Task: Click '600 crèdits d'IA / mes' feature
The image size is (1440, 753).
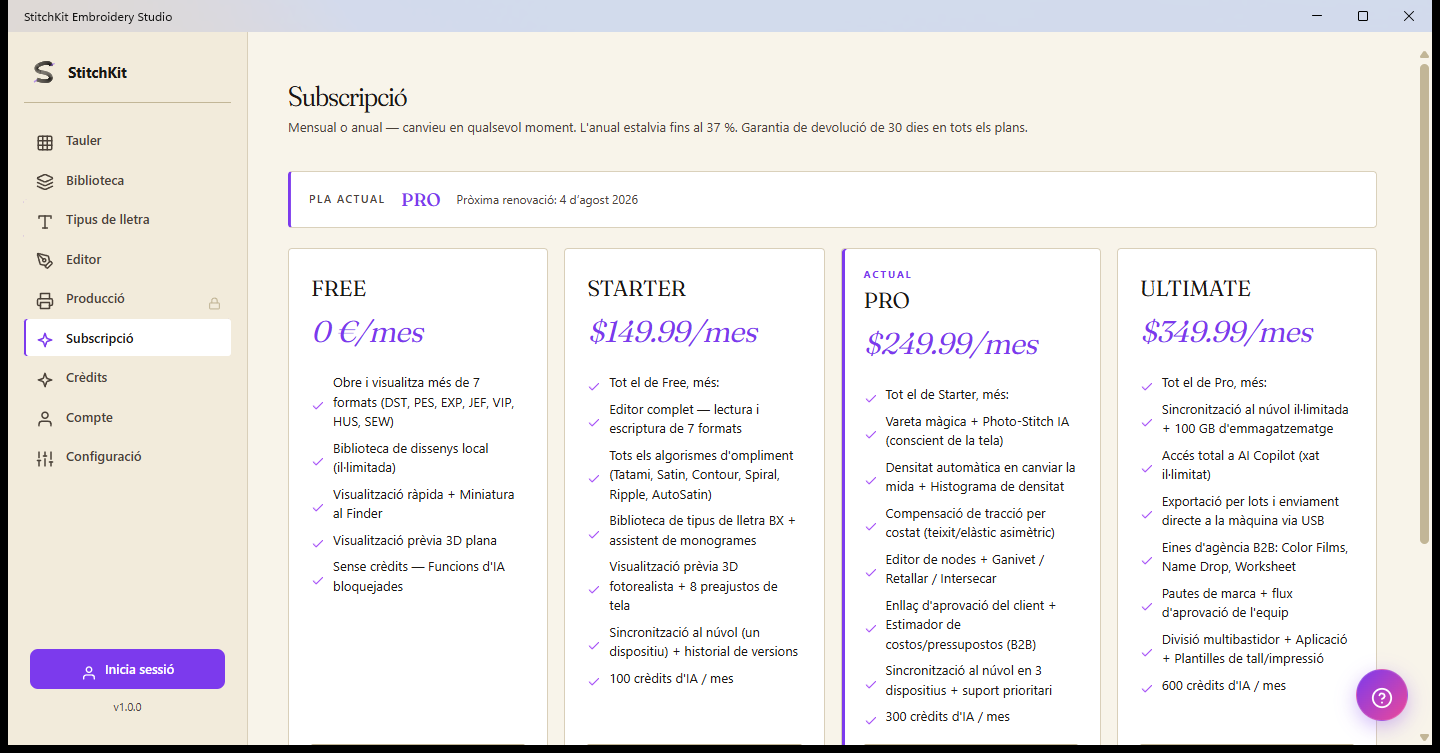Action: pos(1224,686)
